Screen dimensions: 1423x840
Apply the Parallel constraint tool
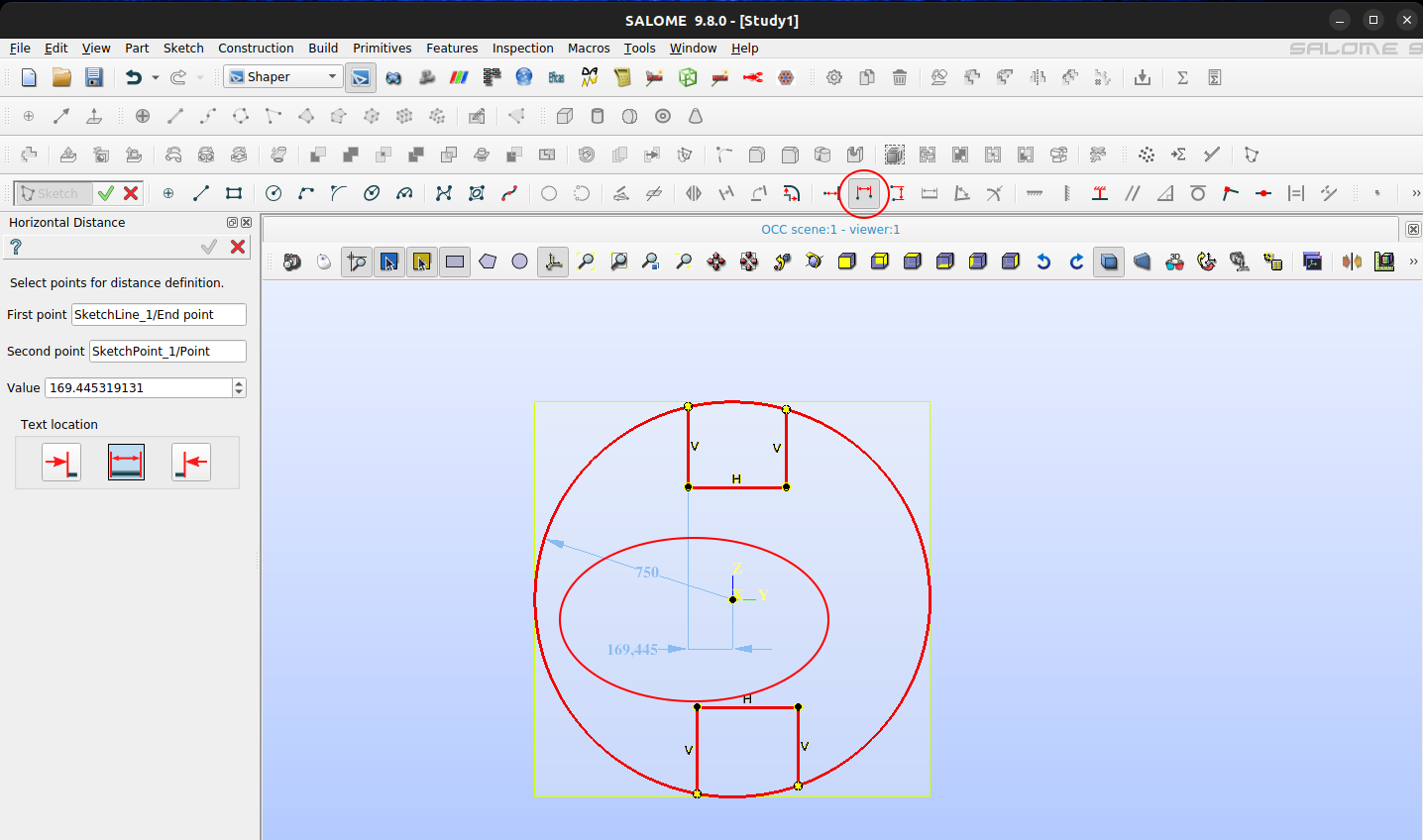pos(1133,193)
